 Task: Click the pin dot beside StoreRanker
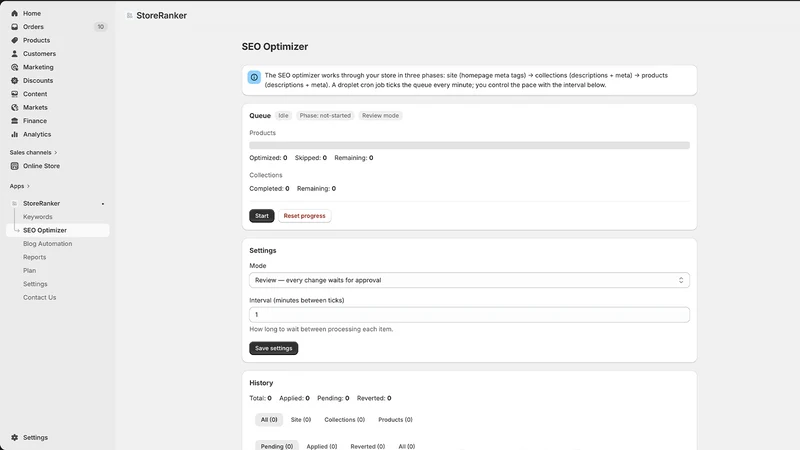(103, 204)
